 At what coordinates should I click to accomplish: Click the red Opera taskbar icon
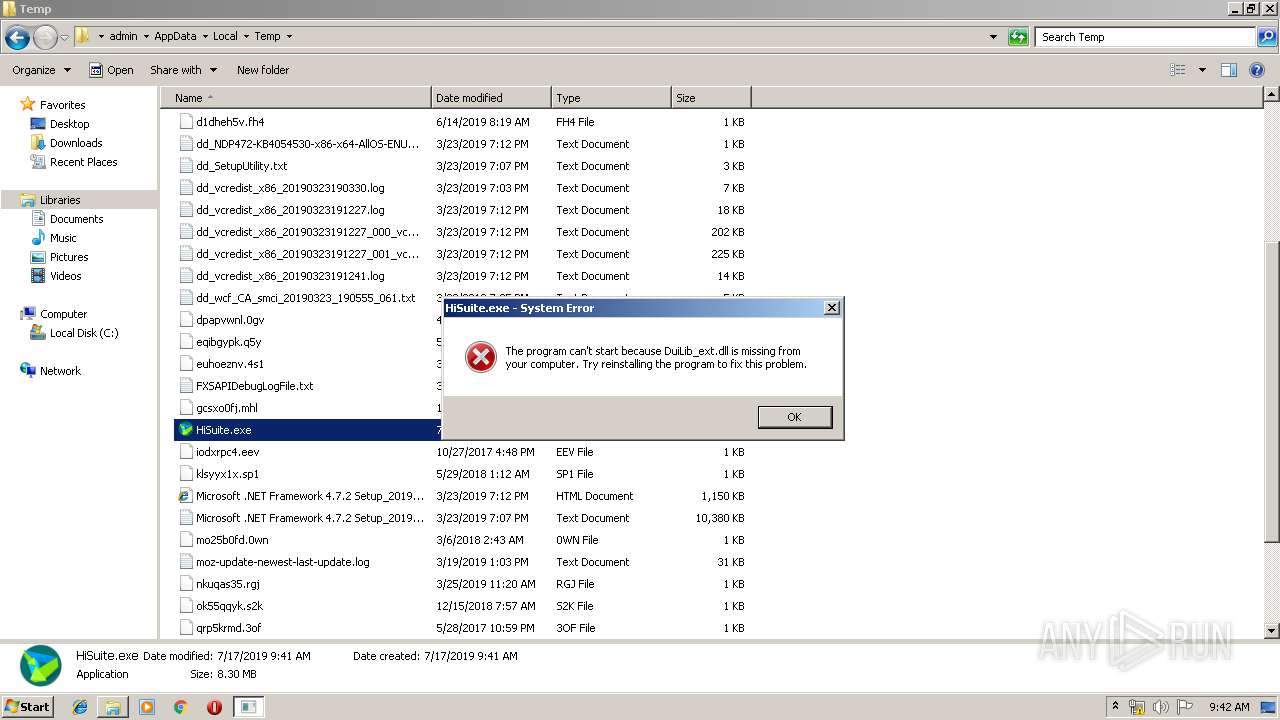[x=214, y=707]
